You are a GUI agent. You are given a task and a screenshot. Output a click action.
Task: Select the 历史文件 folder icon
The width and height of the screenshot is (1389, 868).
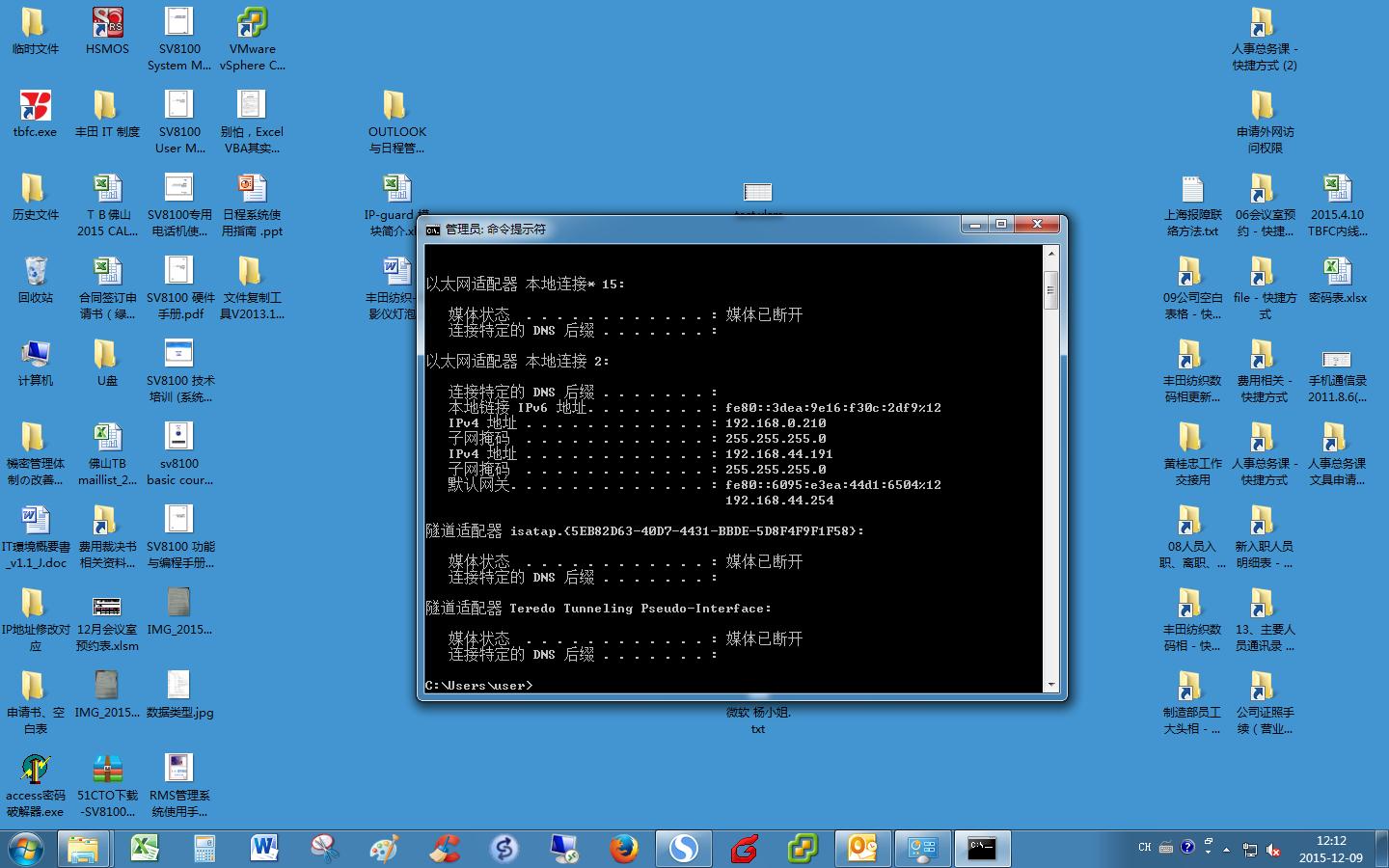[x=35, y=197]
